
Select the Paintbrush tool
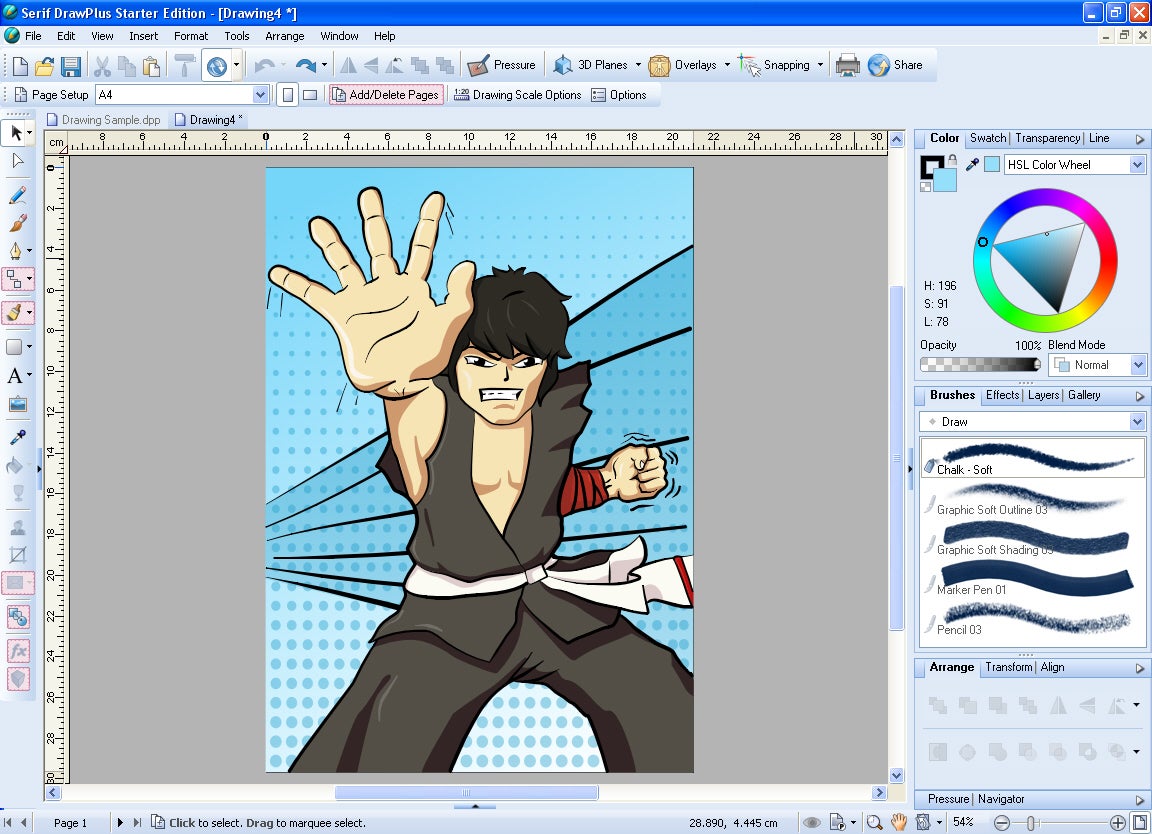17,223
